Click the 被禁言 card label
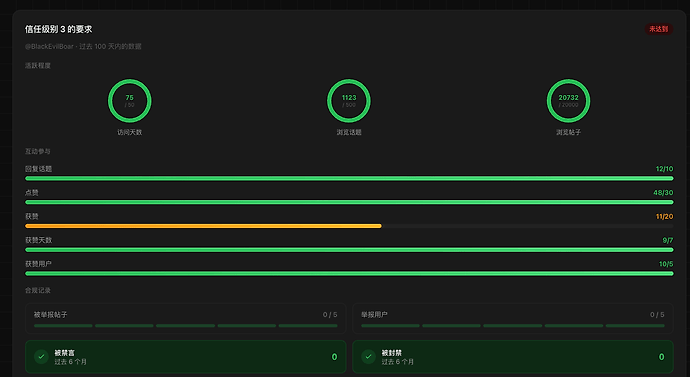This screenshot has width=690, height=377. coord(65,353)
